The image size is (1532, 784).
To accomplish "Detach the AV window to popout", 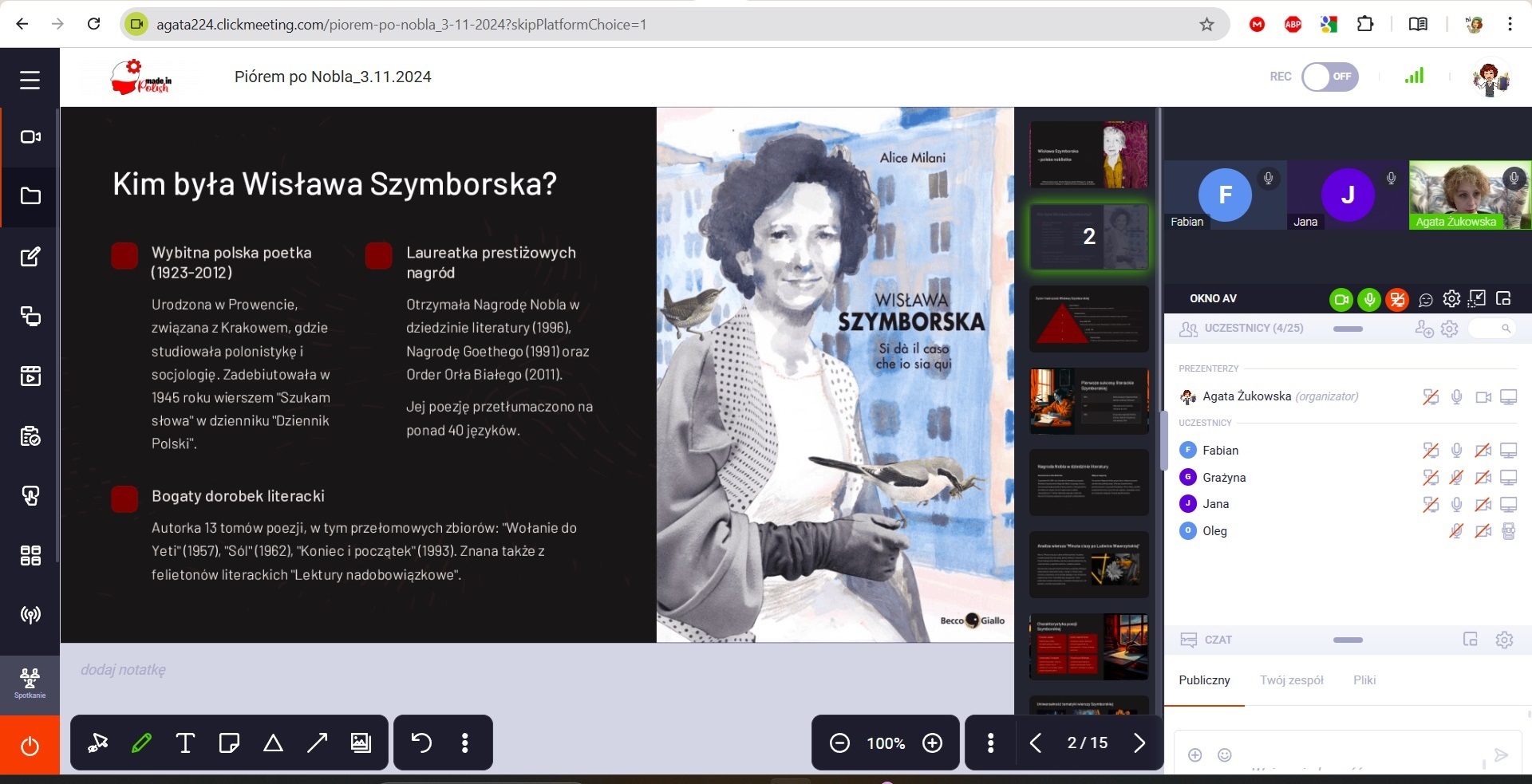I will [1504, 298].
